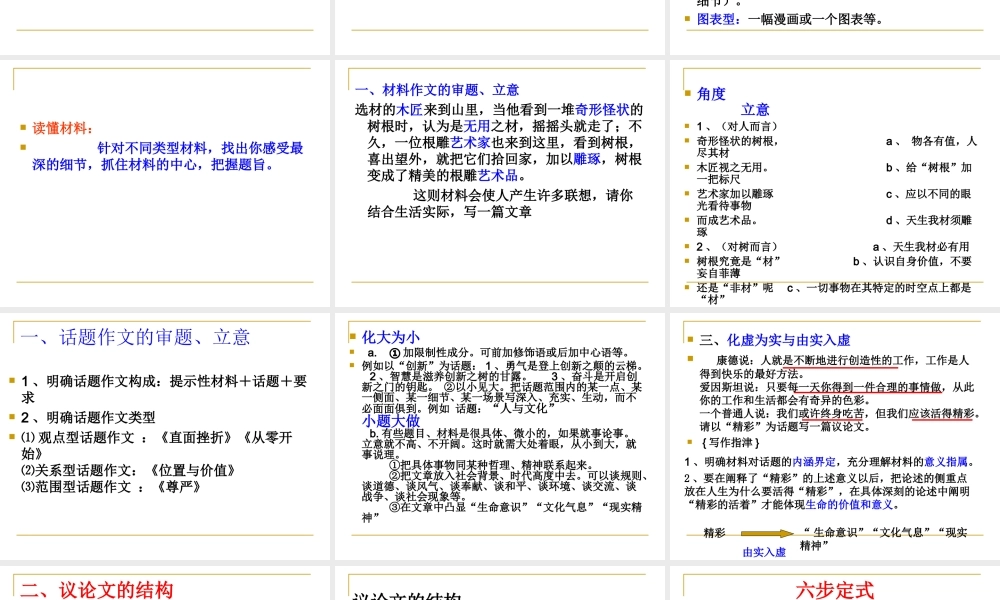Click the text "b、给“树根”加"
This screenshot has width=1000, height=600.
tap(929, 168)
